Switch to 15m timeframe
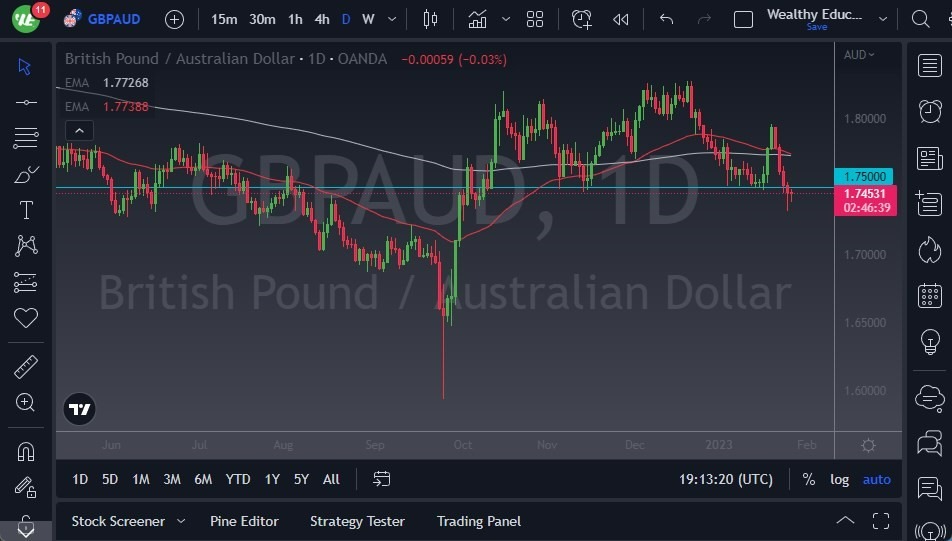 [x=224, y=19]
